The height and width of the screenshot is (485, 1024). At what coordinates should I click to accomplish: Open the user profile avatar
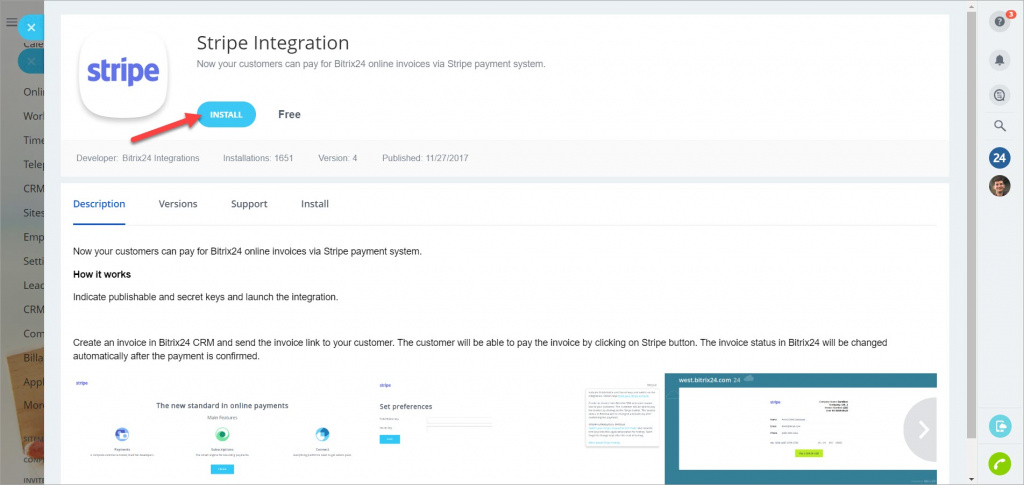pyautogui.click(x=999, y=186)
